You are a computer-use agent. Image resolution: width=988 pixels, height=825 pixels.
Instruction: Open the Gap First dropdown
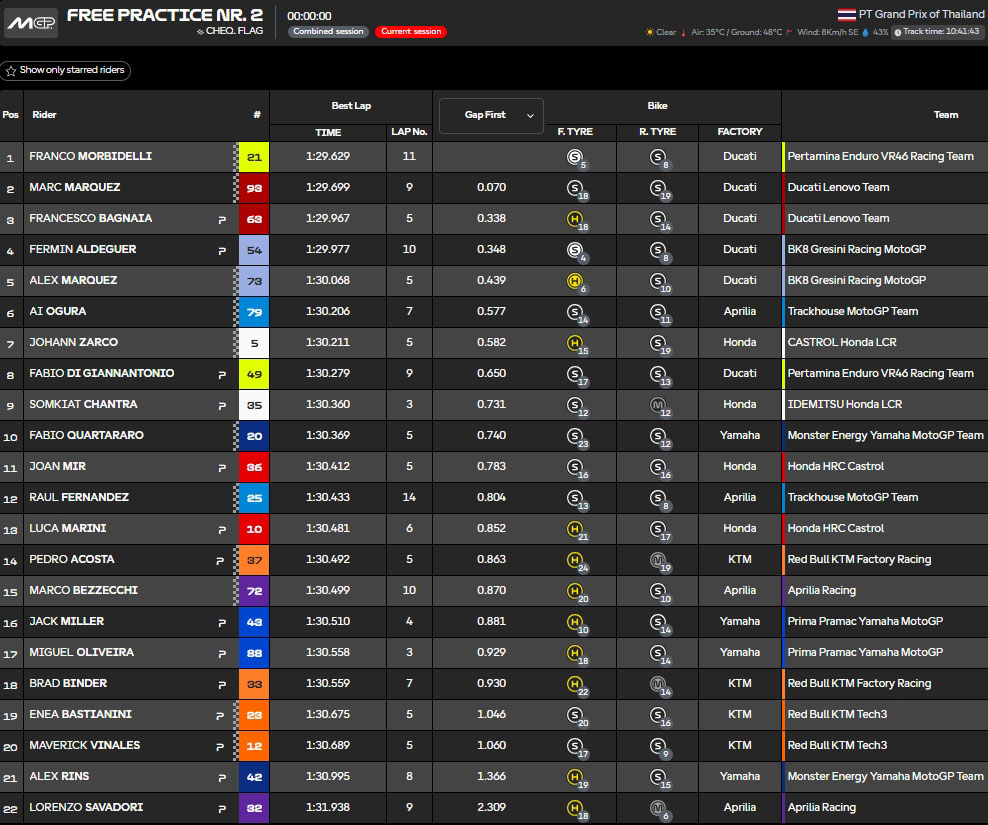pyautogui.click(x=491, y=115)
